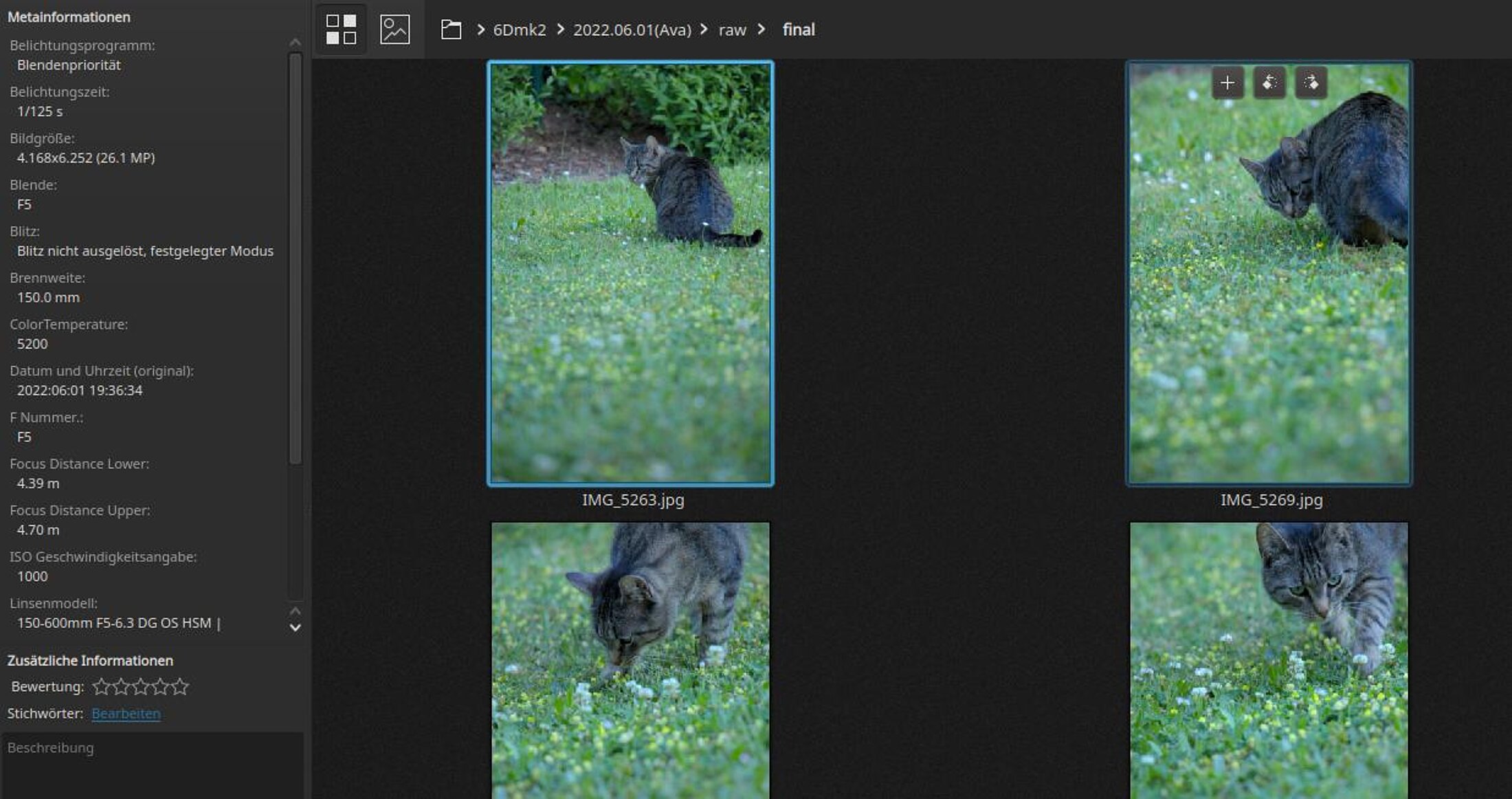Viewport: 1512px width, 799px height.
Task: Click Bearbeiten link for Stichwörter
Action: [126, 714]
